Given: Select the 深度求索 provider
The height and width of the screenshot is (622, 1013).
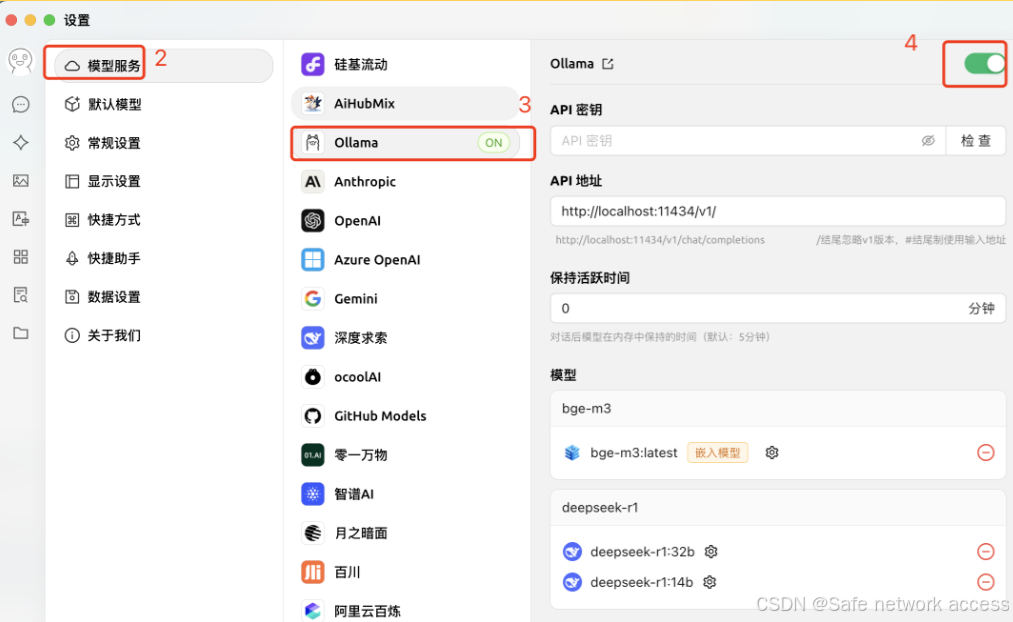Looking at the screenshot, I should pos(406,338).
